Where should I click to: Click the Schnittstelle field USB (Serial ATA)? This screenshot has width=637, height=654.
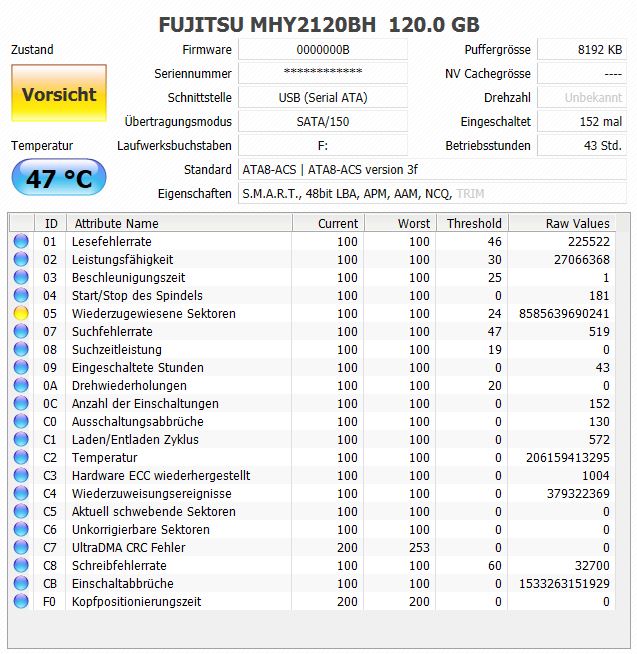point(323,98)
